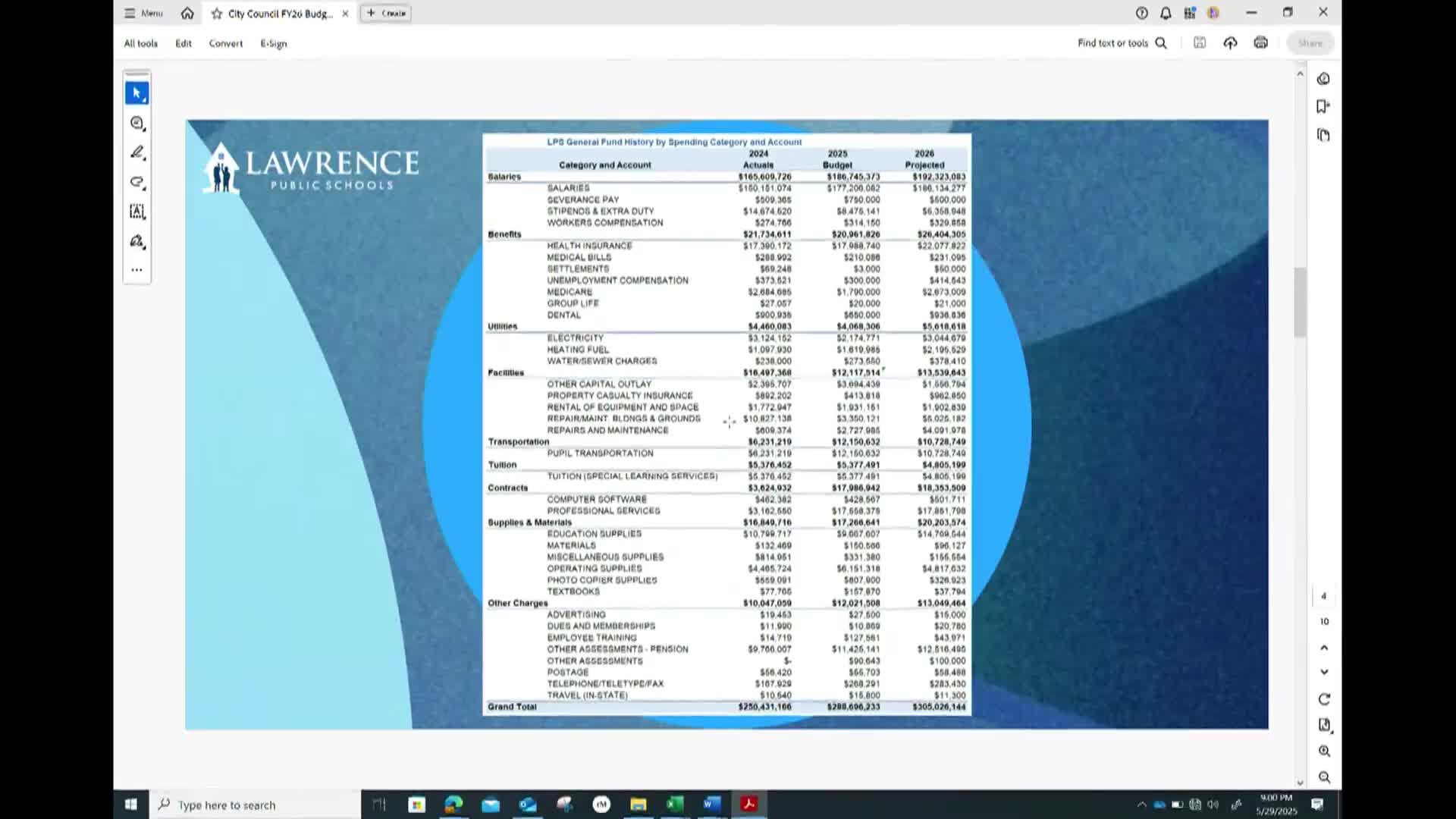Open the Menu hamburger button
This screenshot has width=1456, height=819.
[x=143, y=13]
